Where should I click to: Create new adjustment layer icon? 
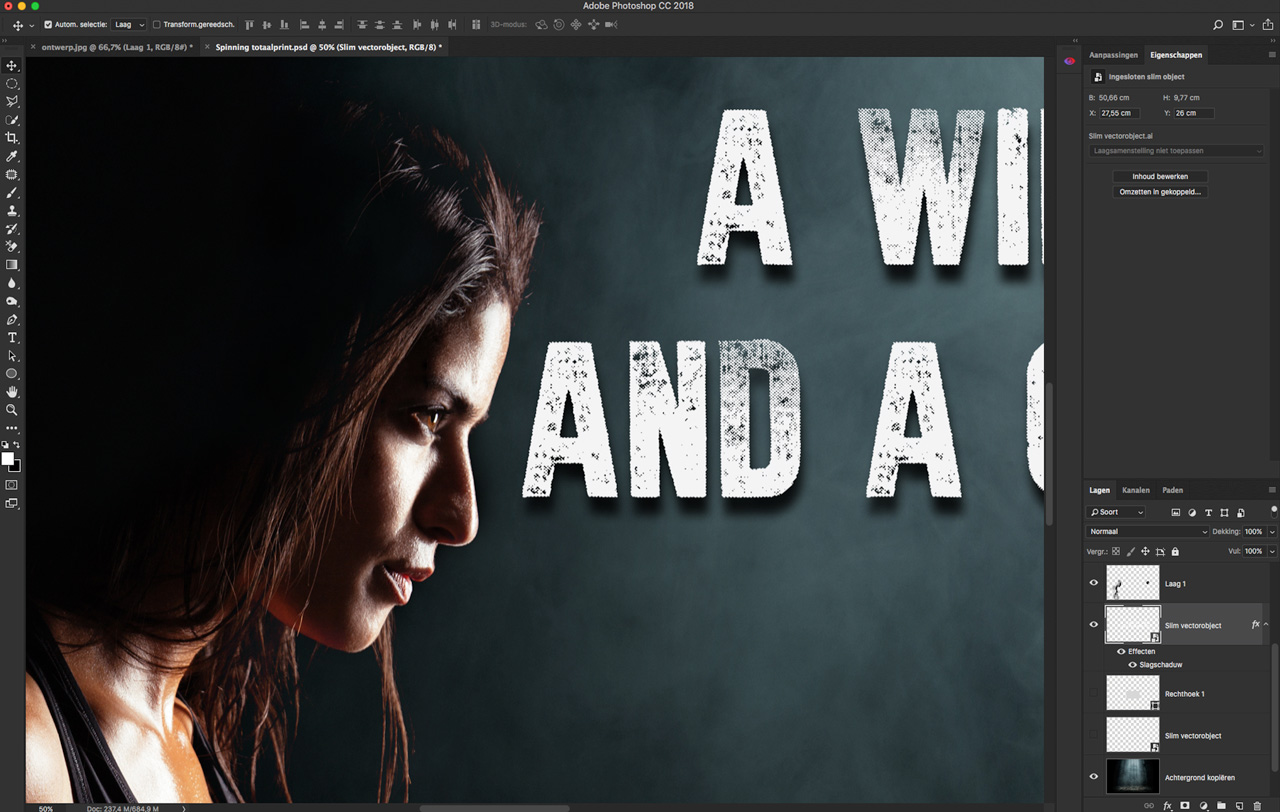point(1203,805)
